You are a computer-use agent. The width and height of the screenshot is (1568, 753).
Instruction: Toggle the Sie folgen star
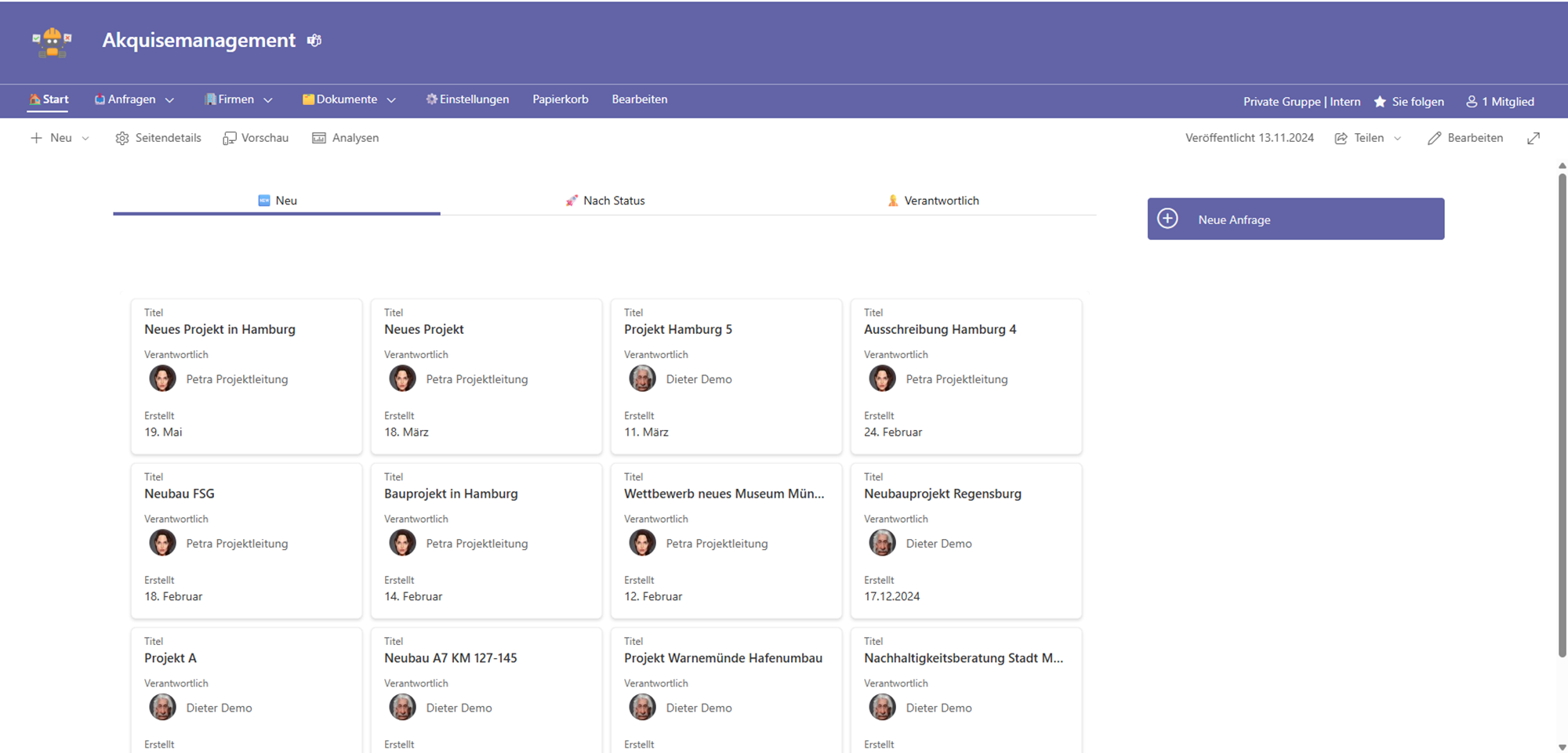point(1381,102)
